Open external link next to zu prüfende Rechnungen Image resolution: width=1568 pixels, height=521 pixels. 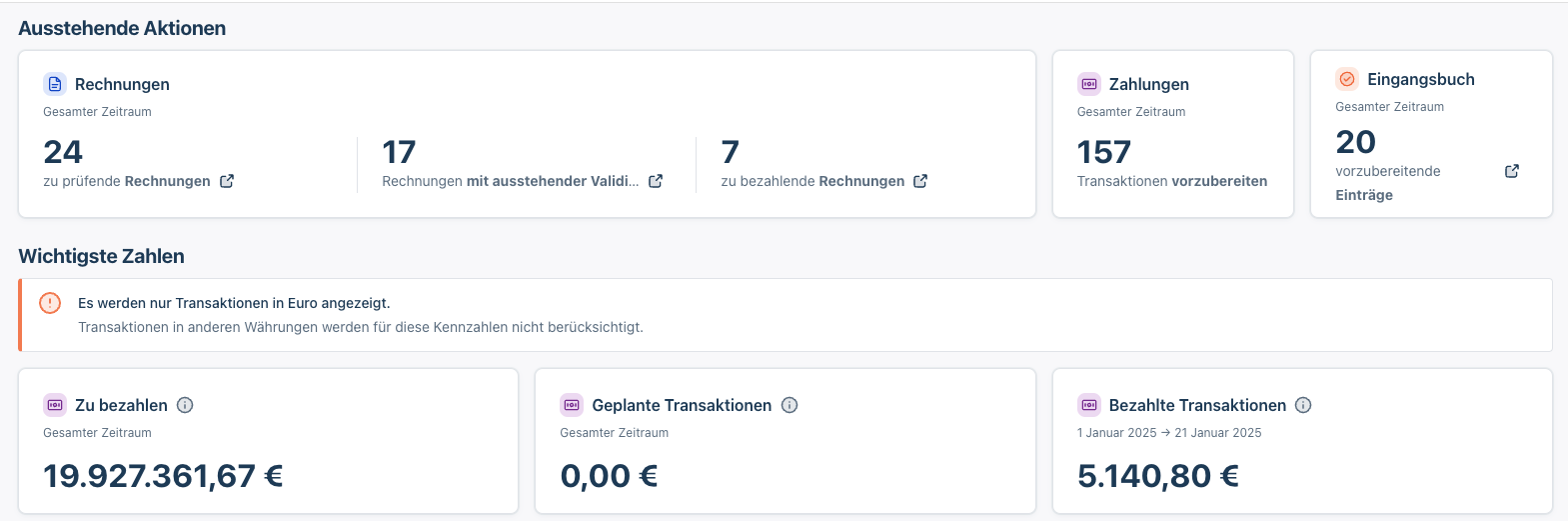227,181
